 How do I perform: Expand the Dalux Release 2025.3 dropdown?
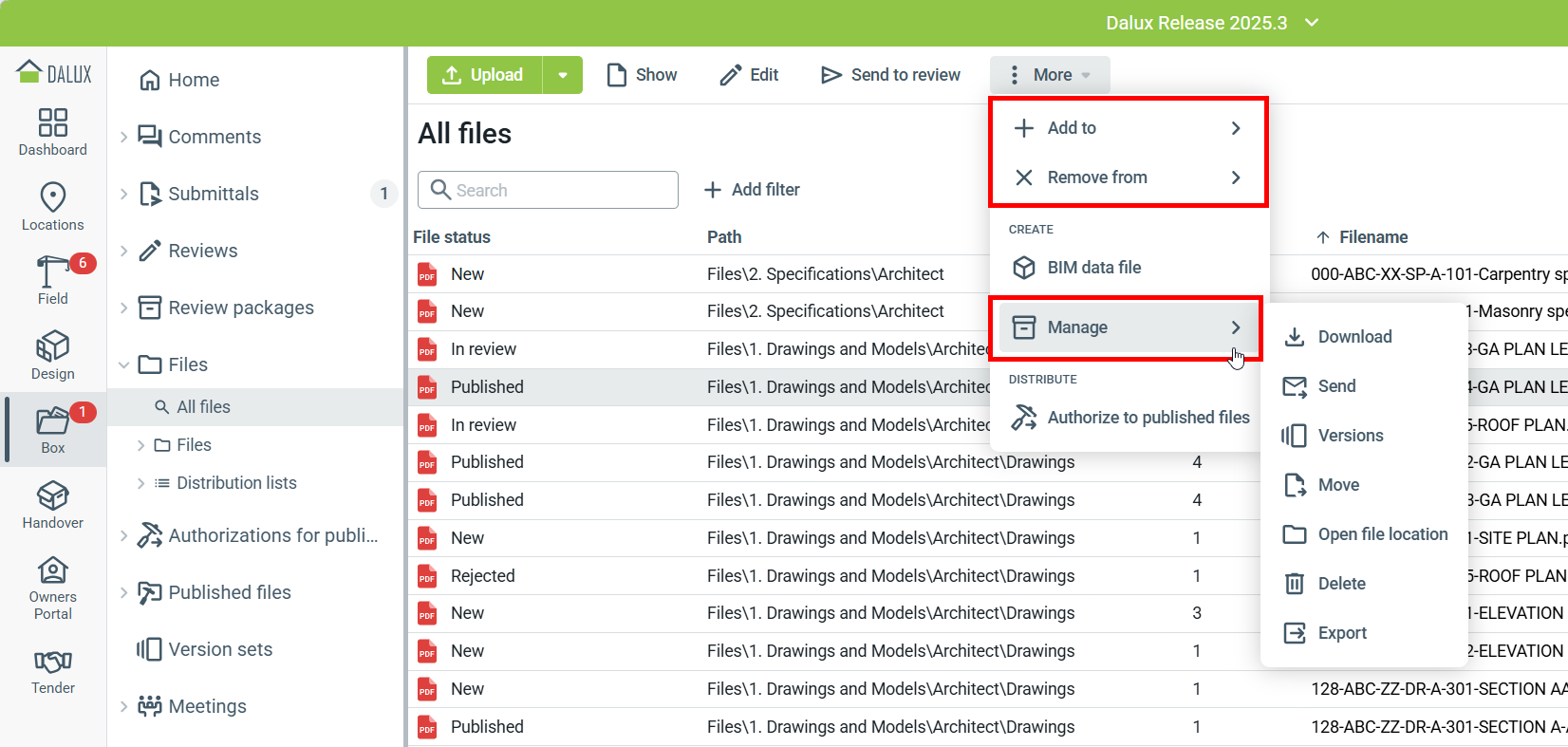click(x=1312, y=23)
